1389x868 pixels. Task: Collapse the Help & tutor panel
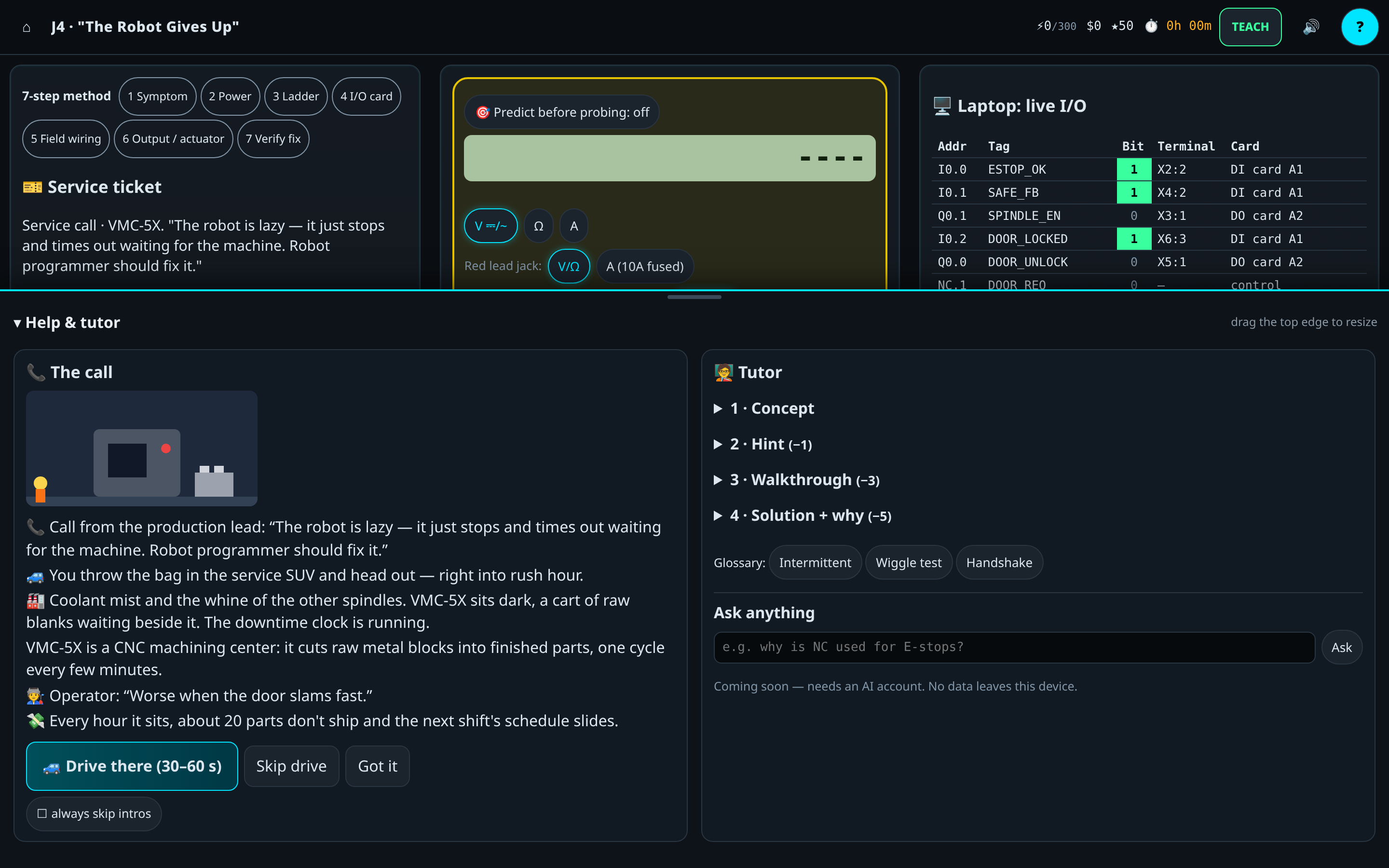67,323
